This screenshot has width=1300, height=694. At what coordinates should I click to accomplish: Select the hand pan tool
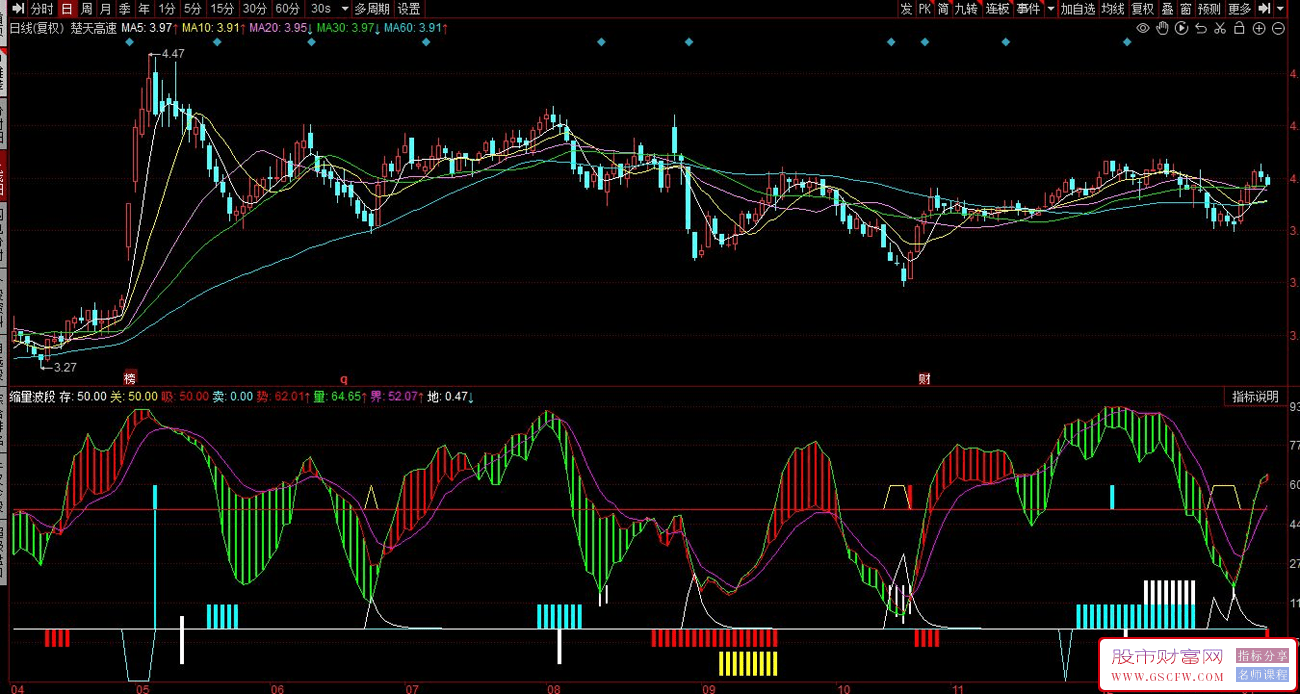pyautogui.click(x=1162, y=28)
